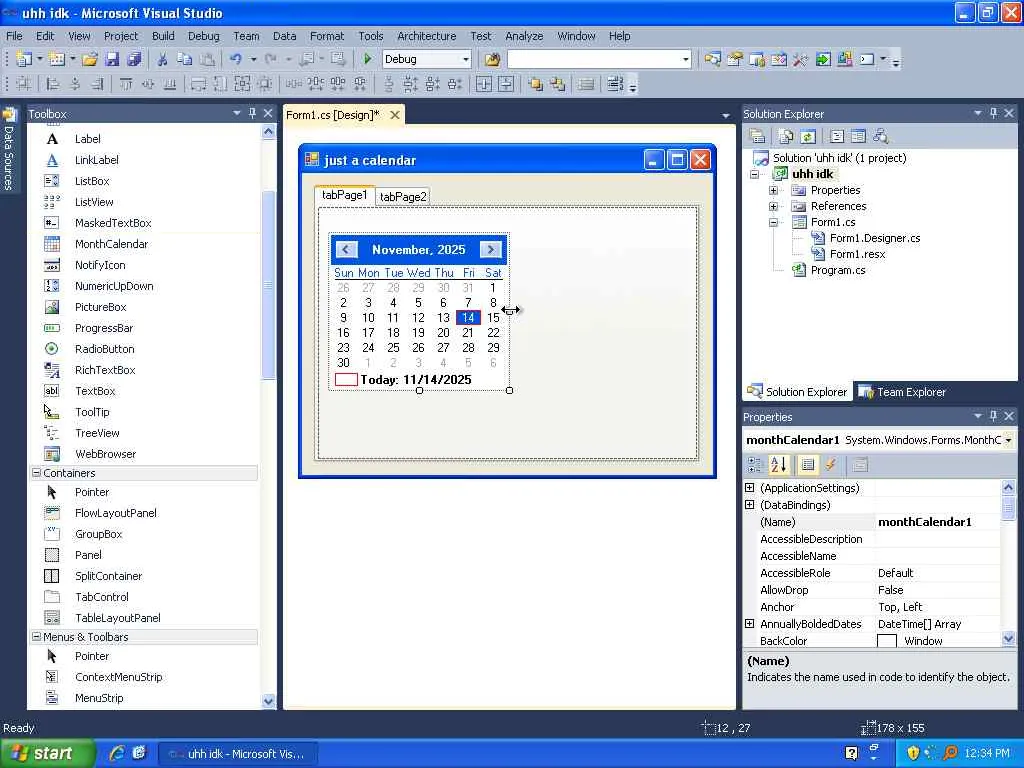Collapse the Containers toolbox group
The image size is (1024, 768).
click(37, 473)
